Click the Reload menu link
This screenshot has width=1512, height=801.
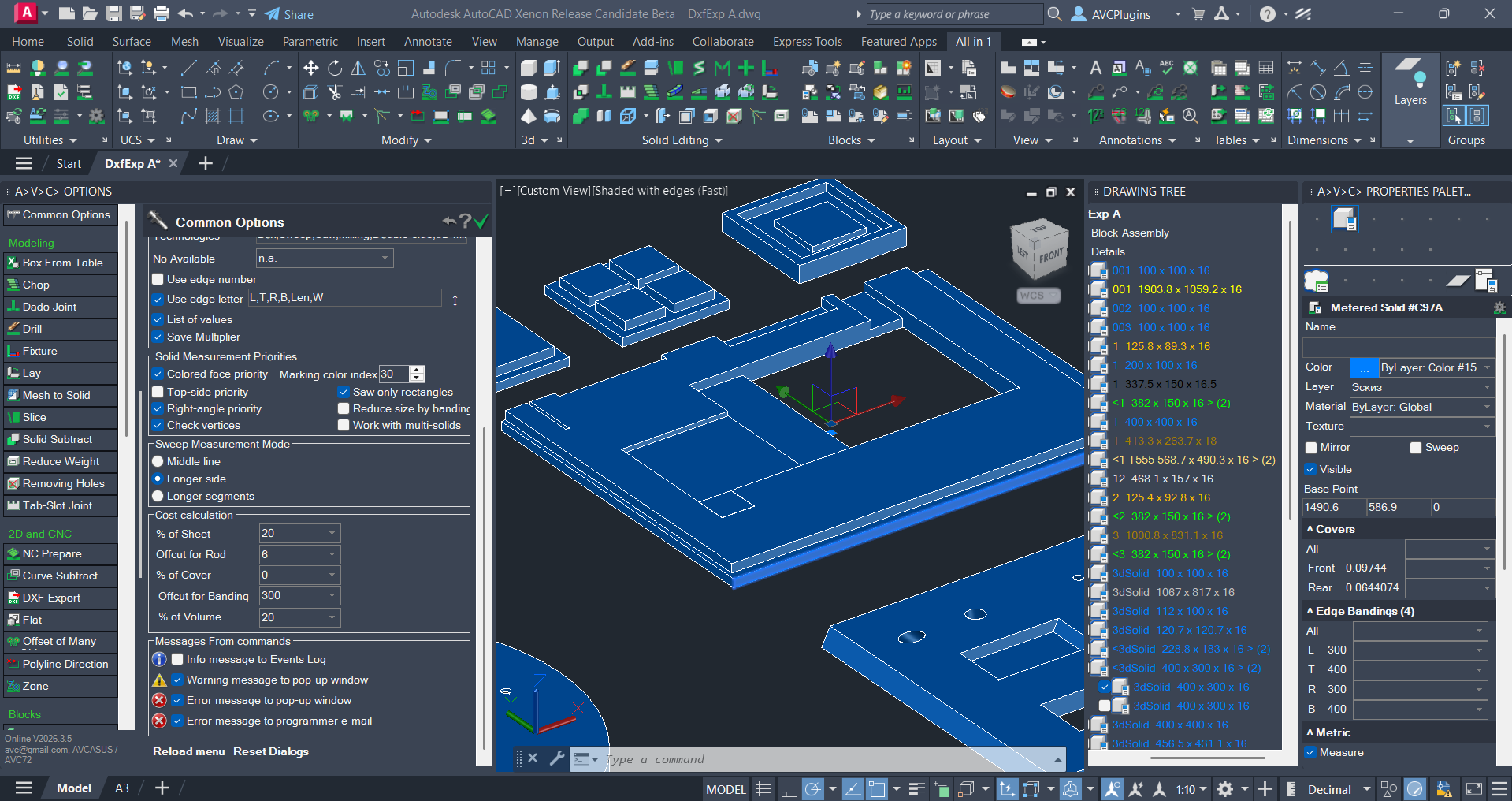[x=188, y=751]
